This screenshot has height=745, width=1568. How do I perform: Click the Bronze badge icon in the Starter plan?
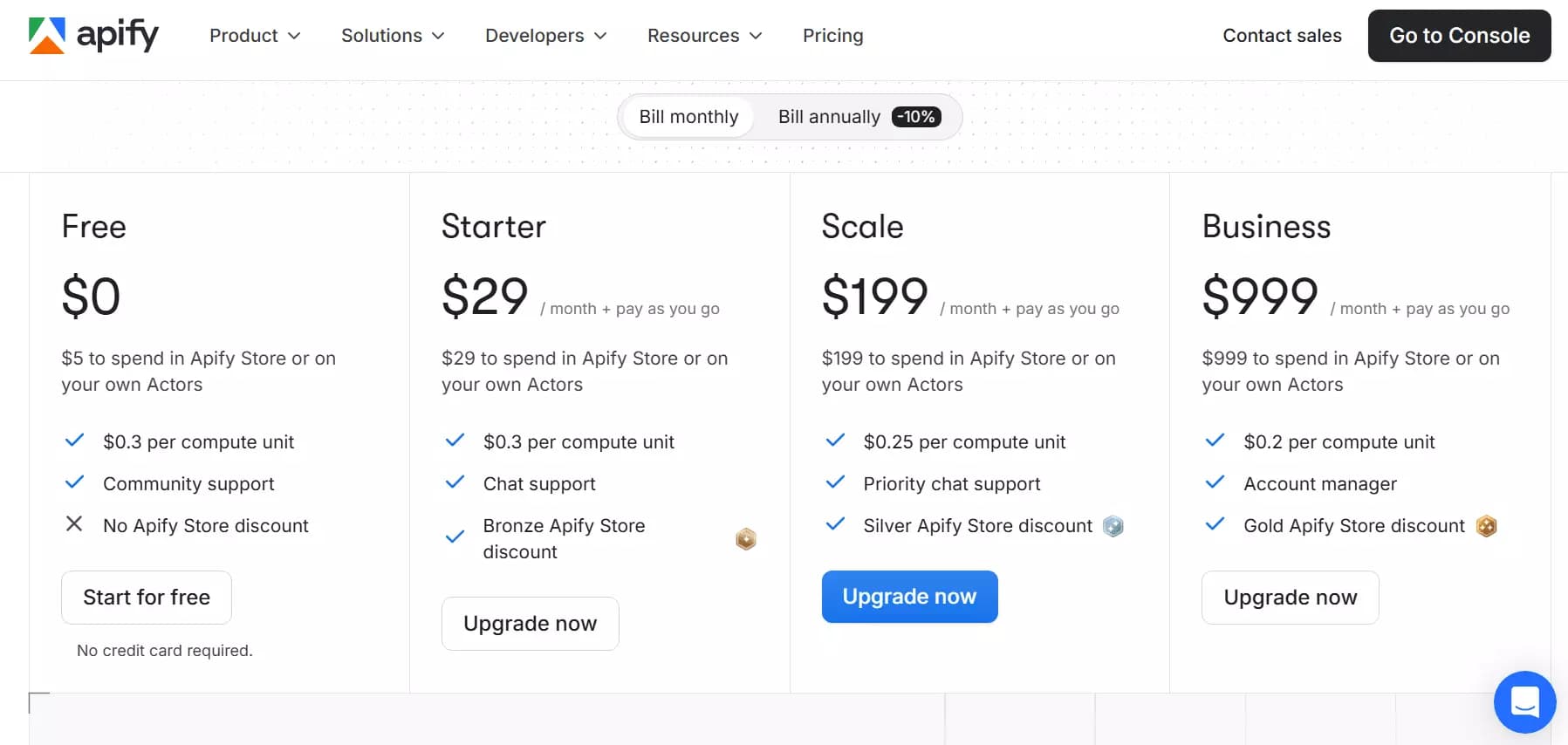pyautogui.click(x=746, y=538)
